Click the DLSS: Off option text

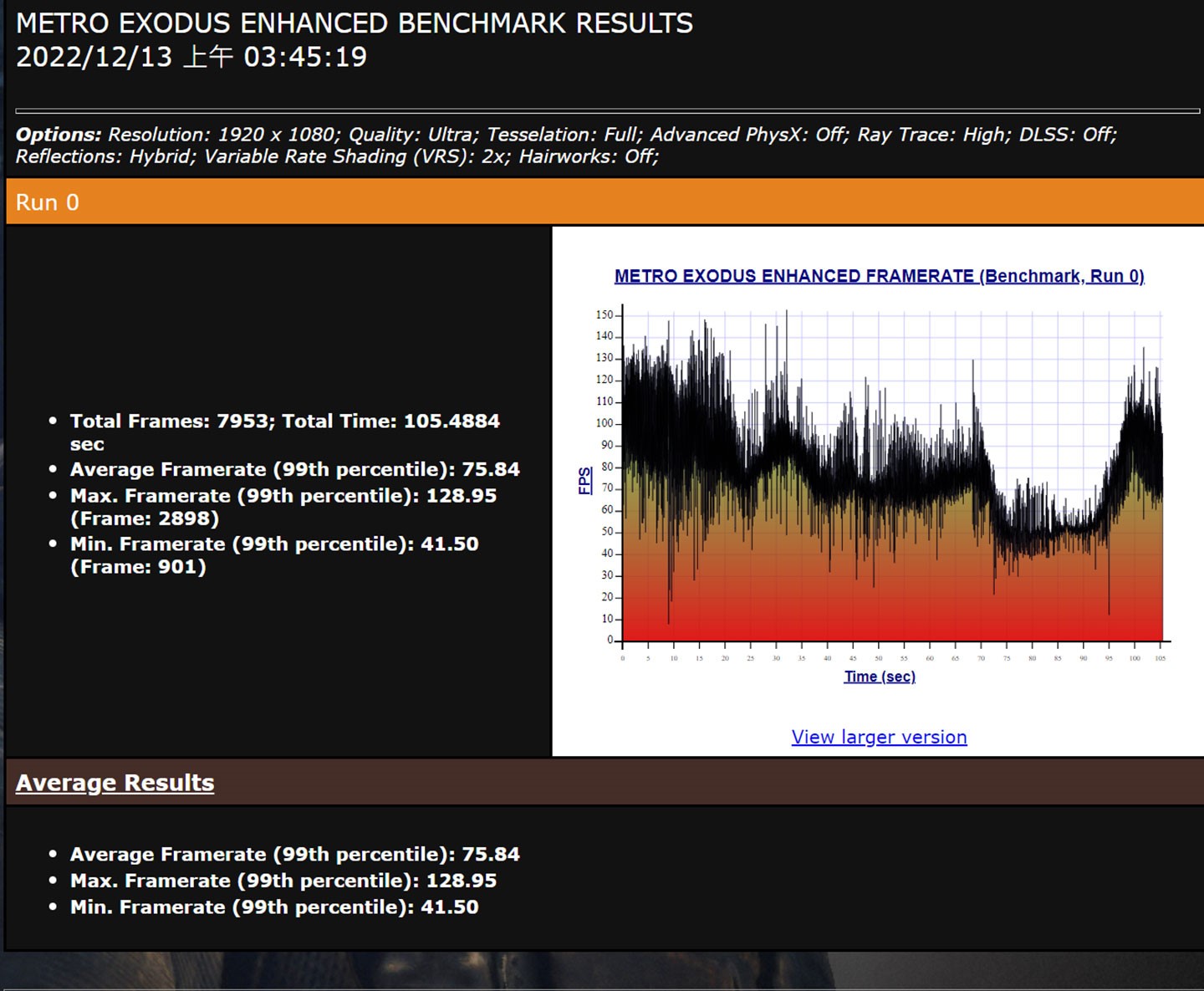pos(1068,135)
